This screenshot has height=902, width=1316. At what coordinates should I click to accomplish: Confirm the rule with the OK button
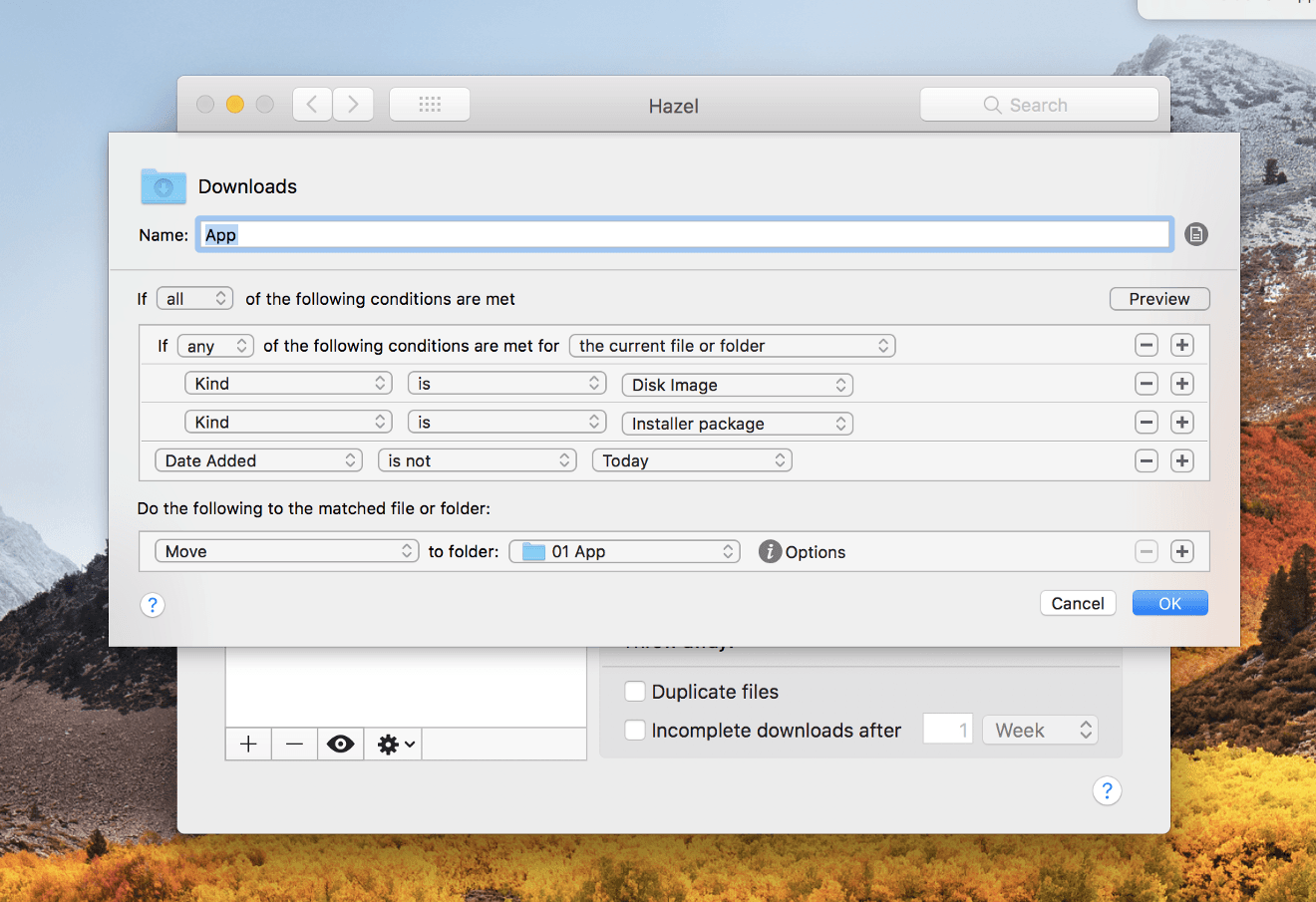click(x=1169, y=602)
